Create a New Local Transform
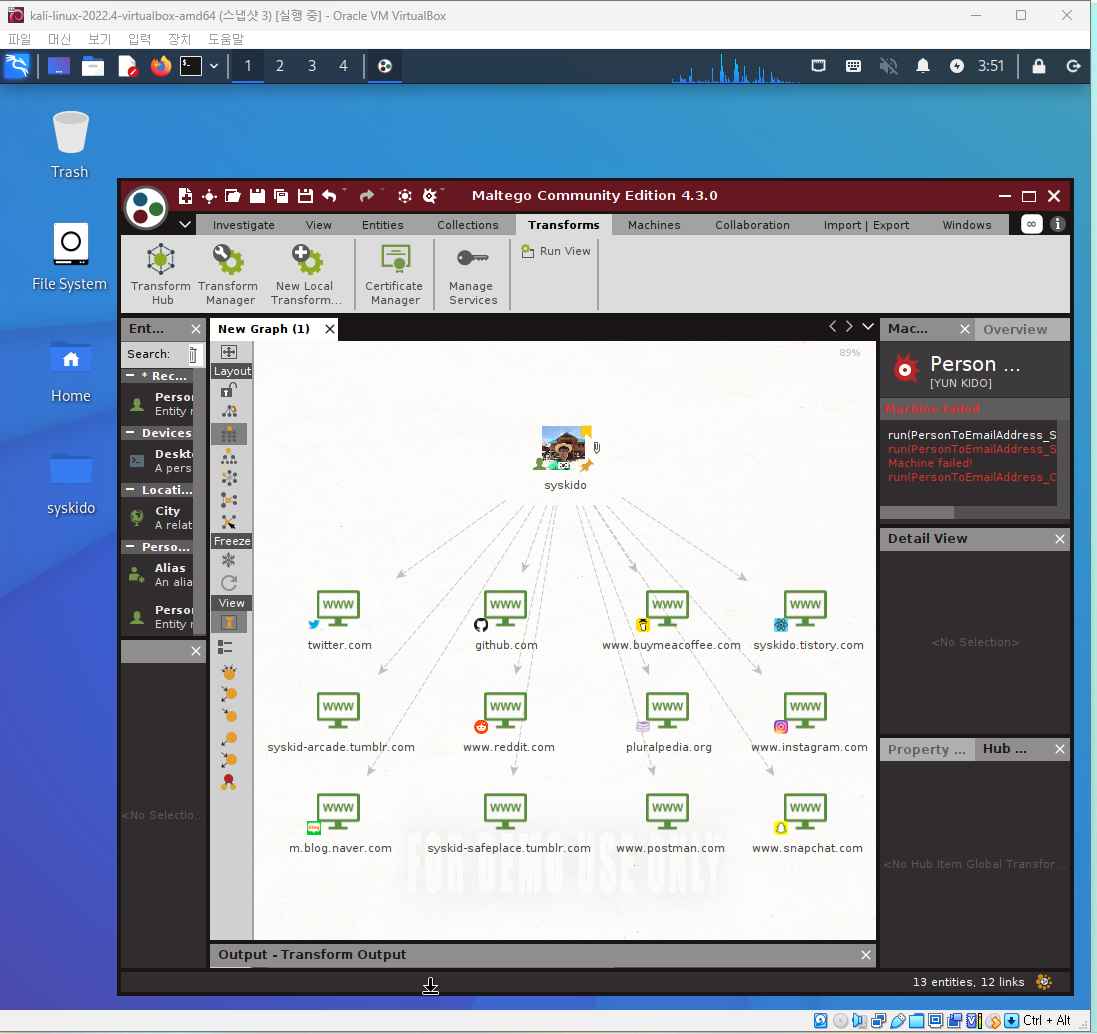 pyautogui.click(x=306, y=274)
